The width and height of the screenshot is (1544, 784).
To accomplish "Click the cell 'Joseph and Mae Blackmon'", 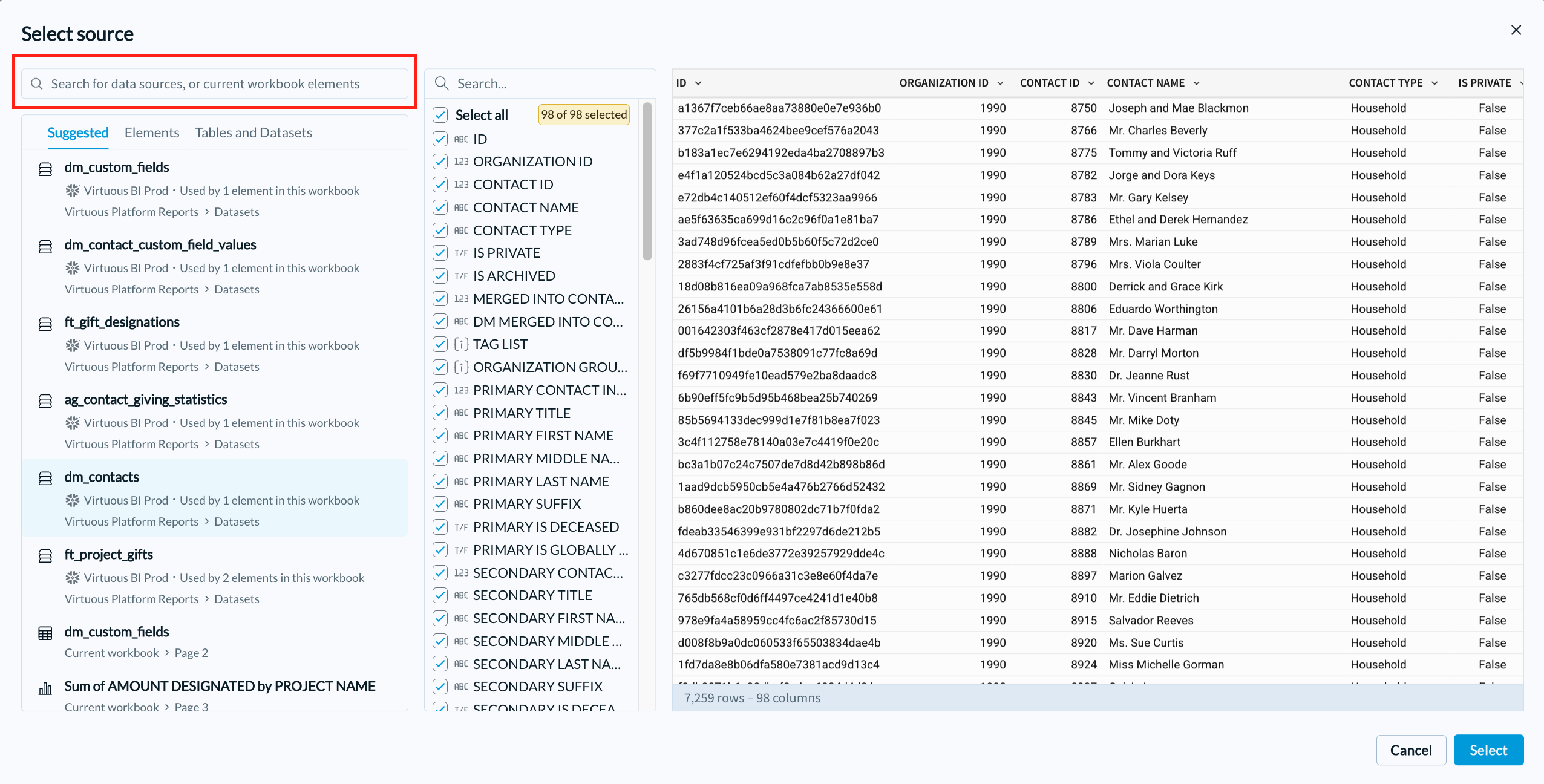I will pyautogui.click(x=1178, y=108).
